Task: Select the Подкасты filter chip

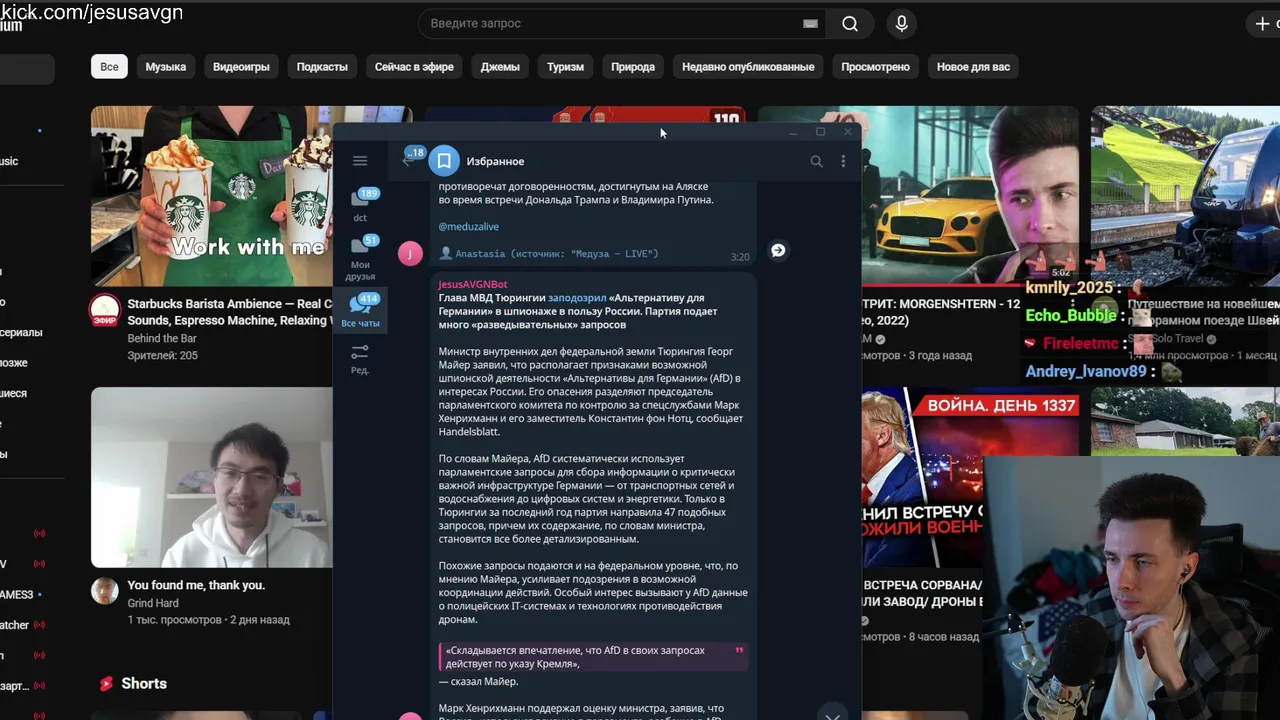Action: (x=322, y=67)
